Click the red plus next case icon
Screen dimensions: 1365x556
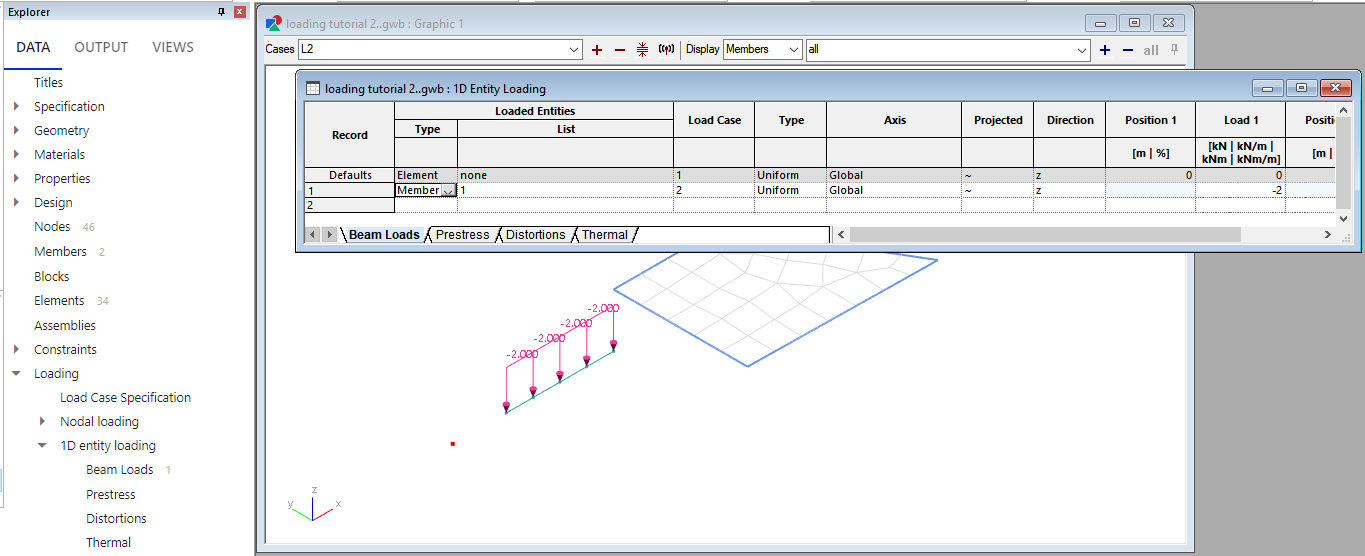(597, 49)
